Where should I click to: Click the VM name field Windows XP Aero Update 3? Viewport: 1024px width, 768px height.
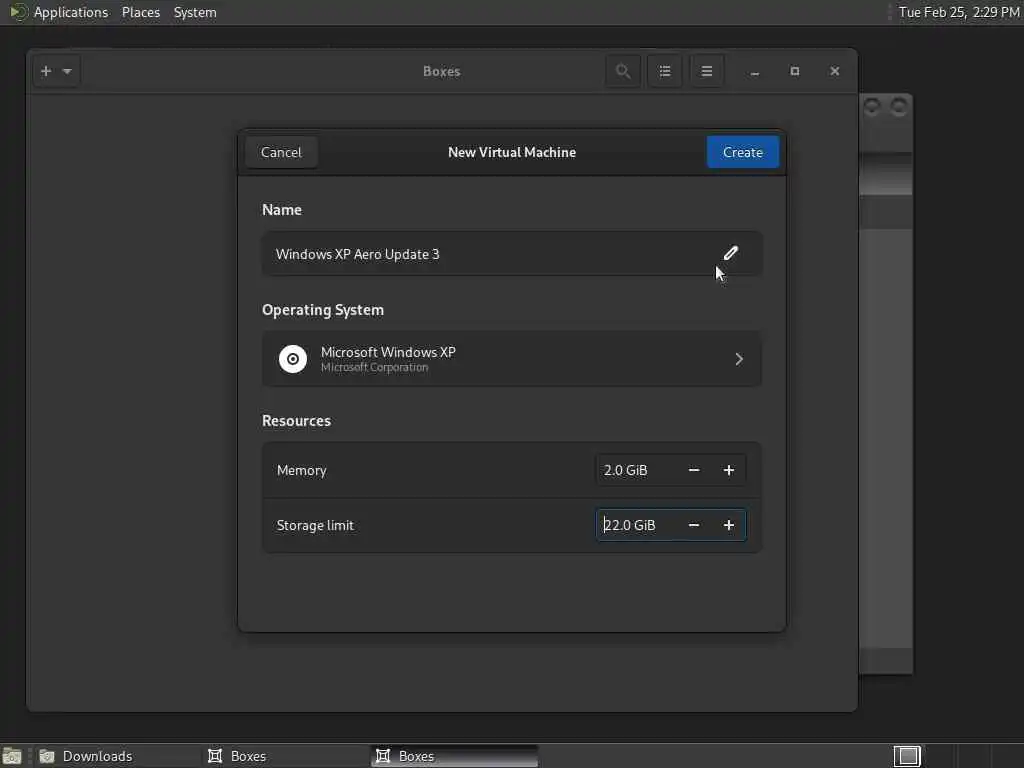click(511, 254)
